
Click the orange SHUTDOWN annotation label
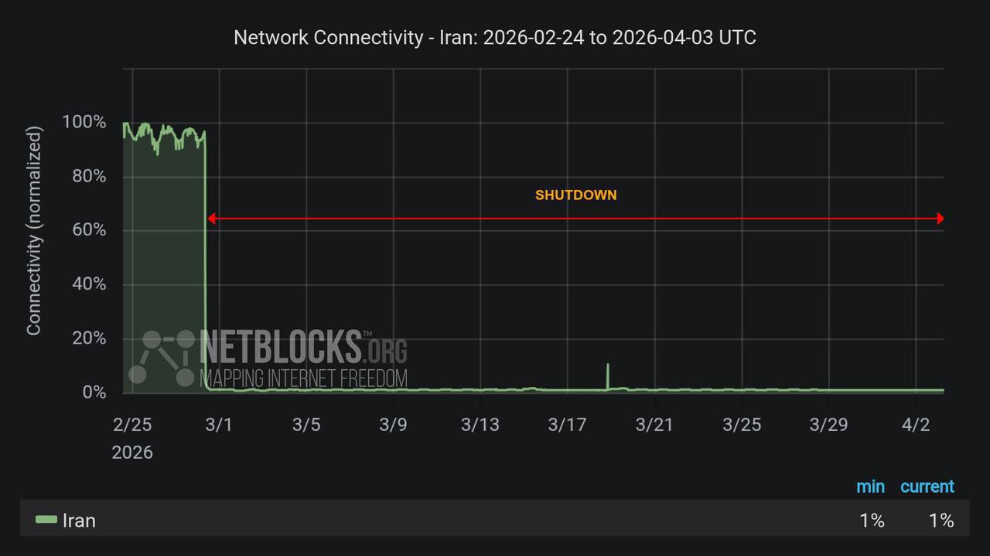point(576,195)
